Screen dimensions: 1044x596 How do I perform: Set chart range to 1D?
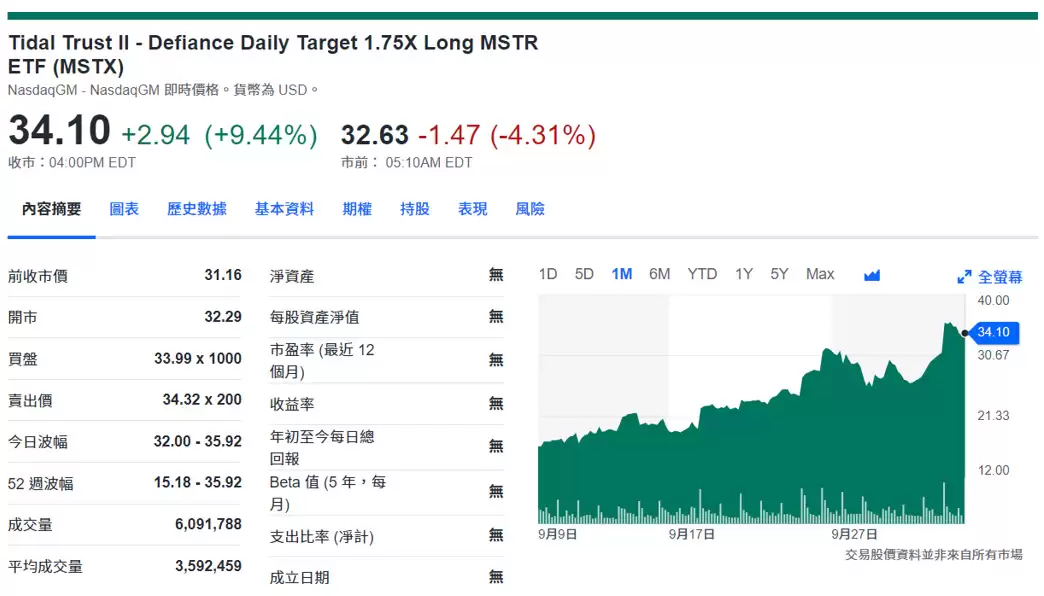click(x=548, y=274)
